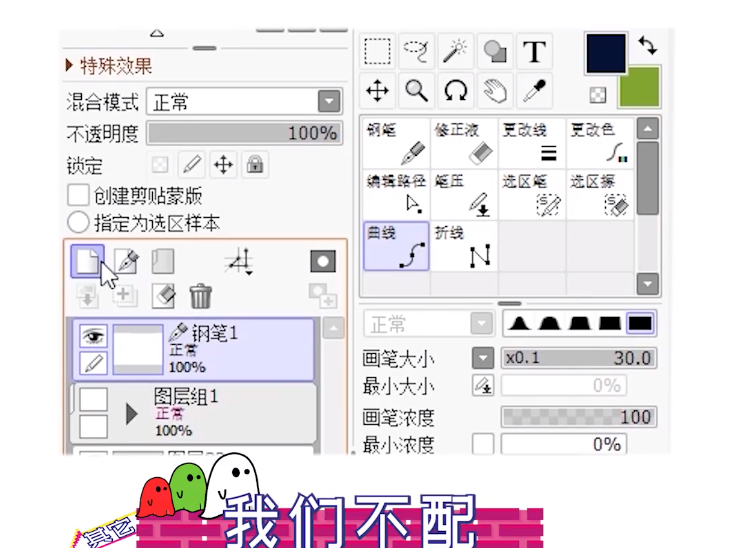This screenshot has width=740, height=548.
Task: Toggle lock opacity checker icon
Action: [x=160, y=165]
